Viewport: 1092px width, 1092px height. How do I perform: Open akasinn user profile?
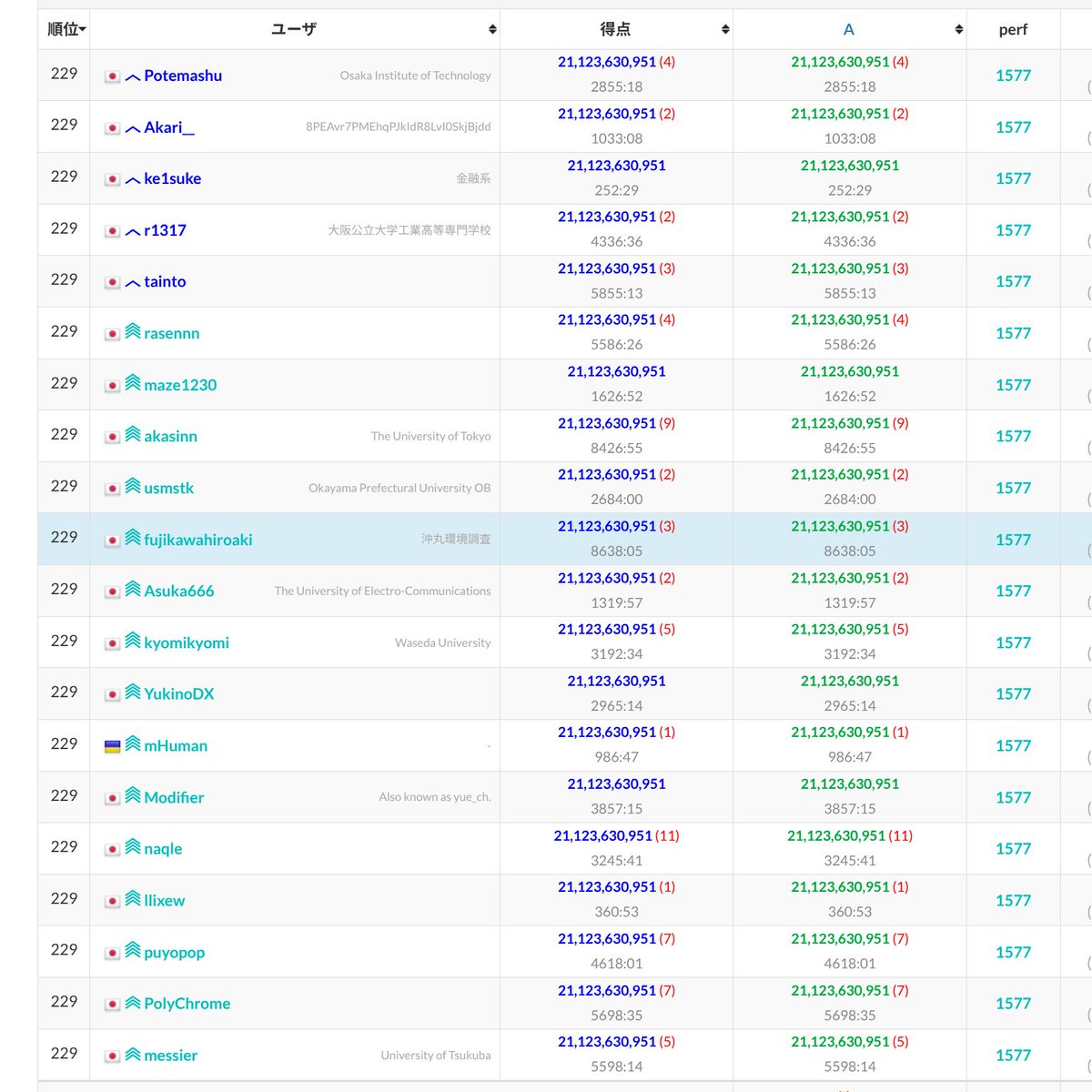click(170, 436)
